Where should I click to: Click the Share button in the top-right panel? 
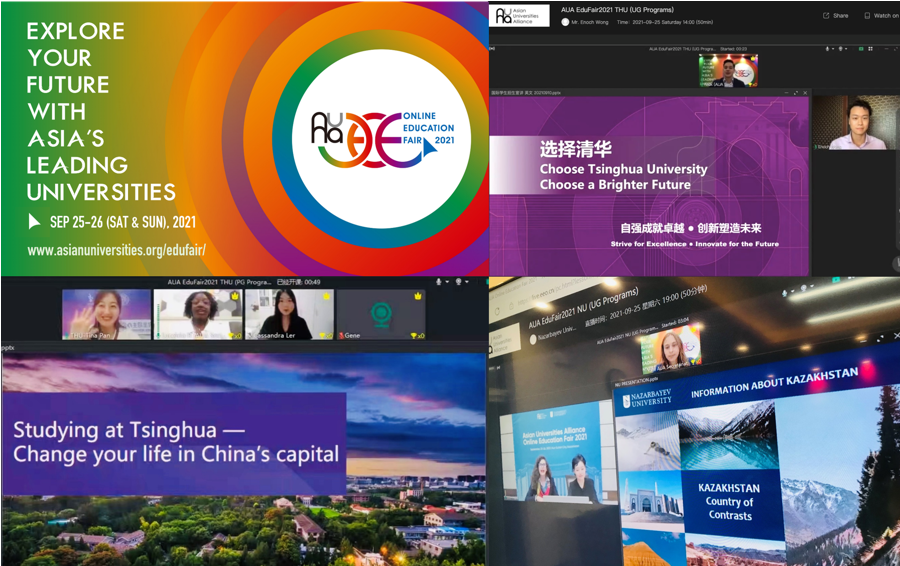[x=834, y=15]
